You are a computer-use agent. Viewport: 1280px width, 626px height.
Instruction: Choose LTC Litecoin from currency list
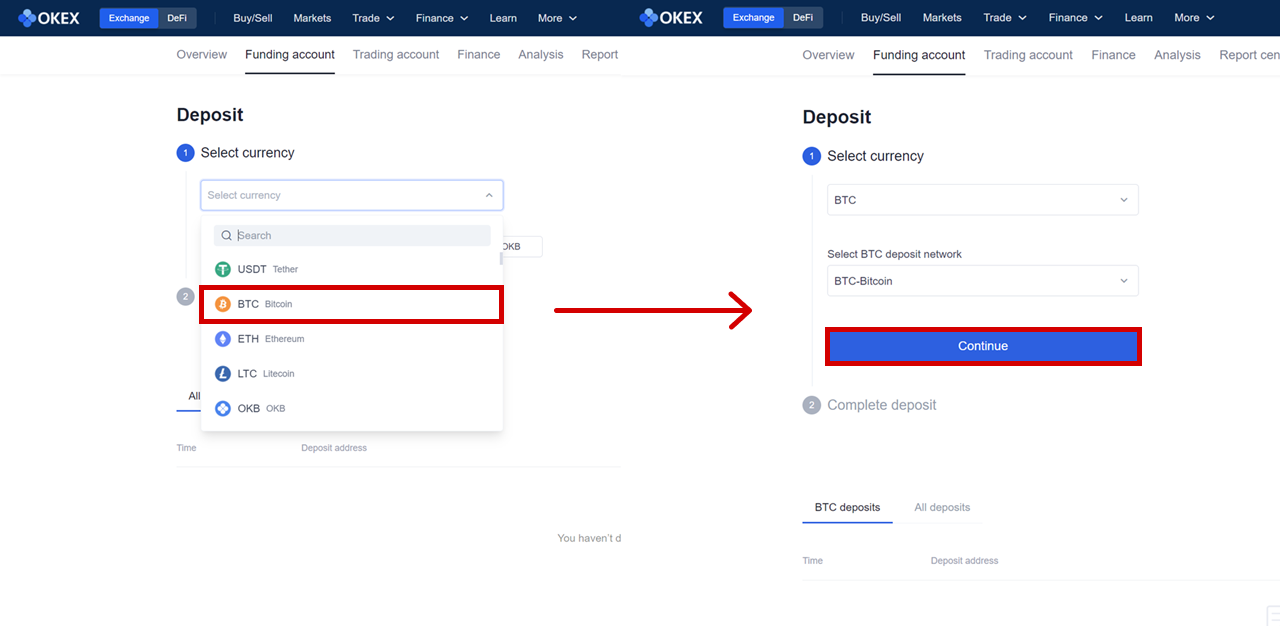(352, 374)
